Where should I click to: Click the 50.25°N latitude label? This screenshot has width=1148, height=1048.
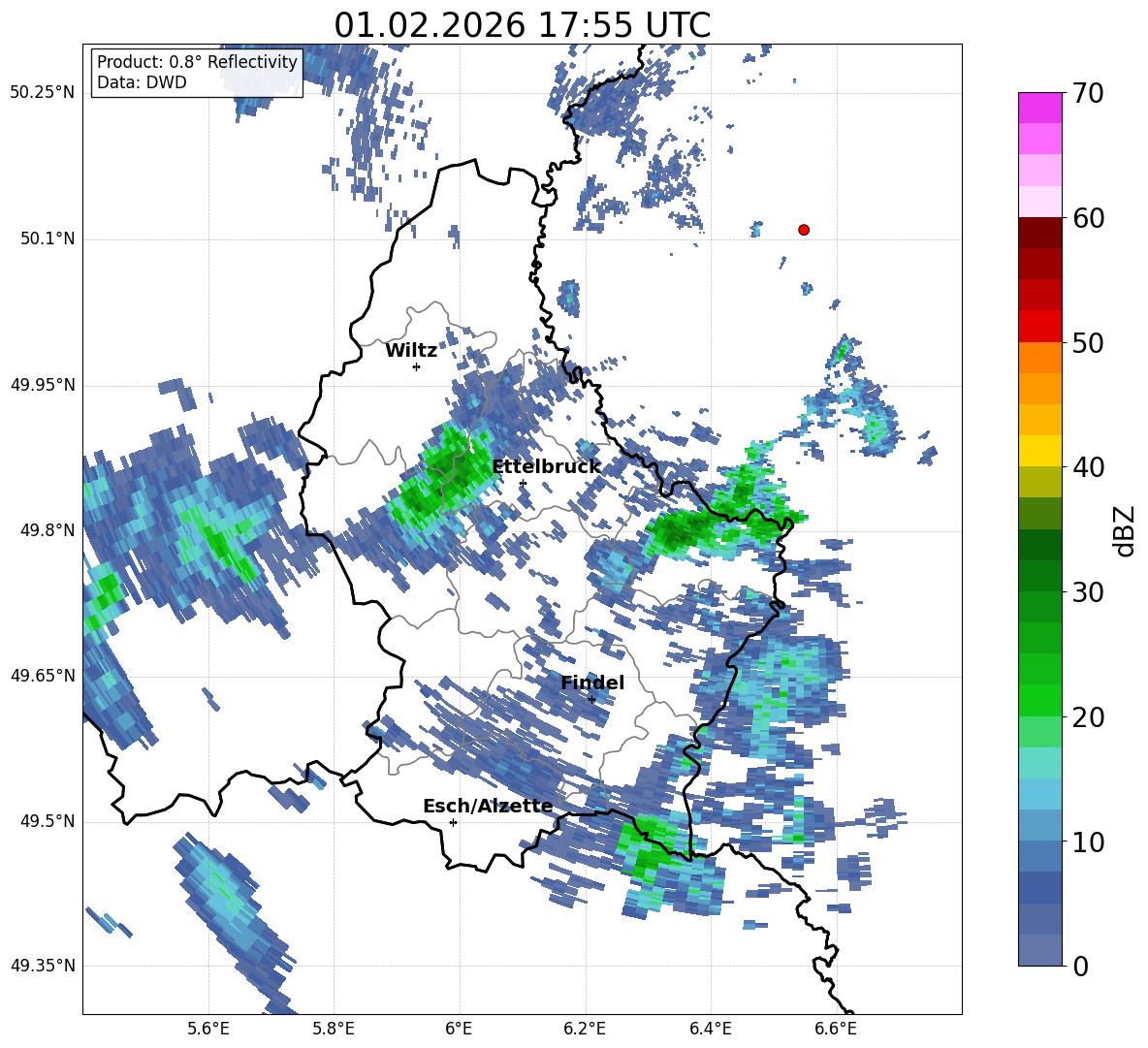(x=42, y=93)
